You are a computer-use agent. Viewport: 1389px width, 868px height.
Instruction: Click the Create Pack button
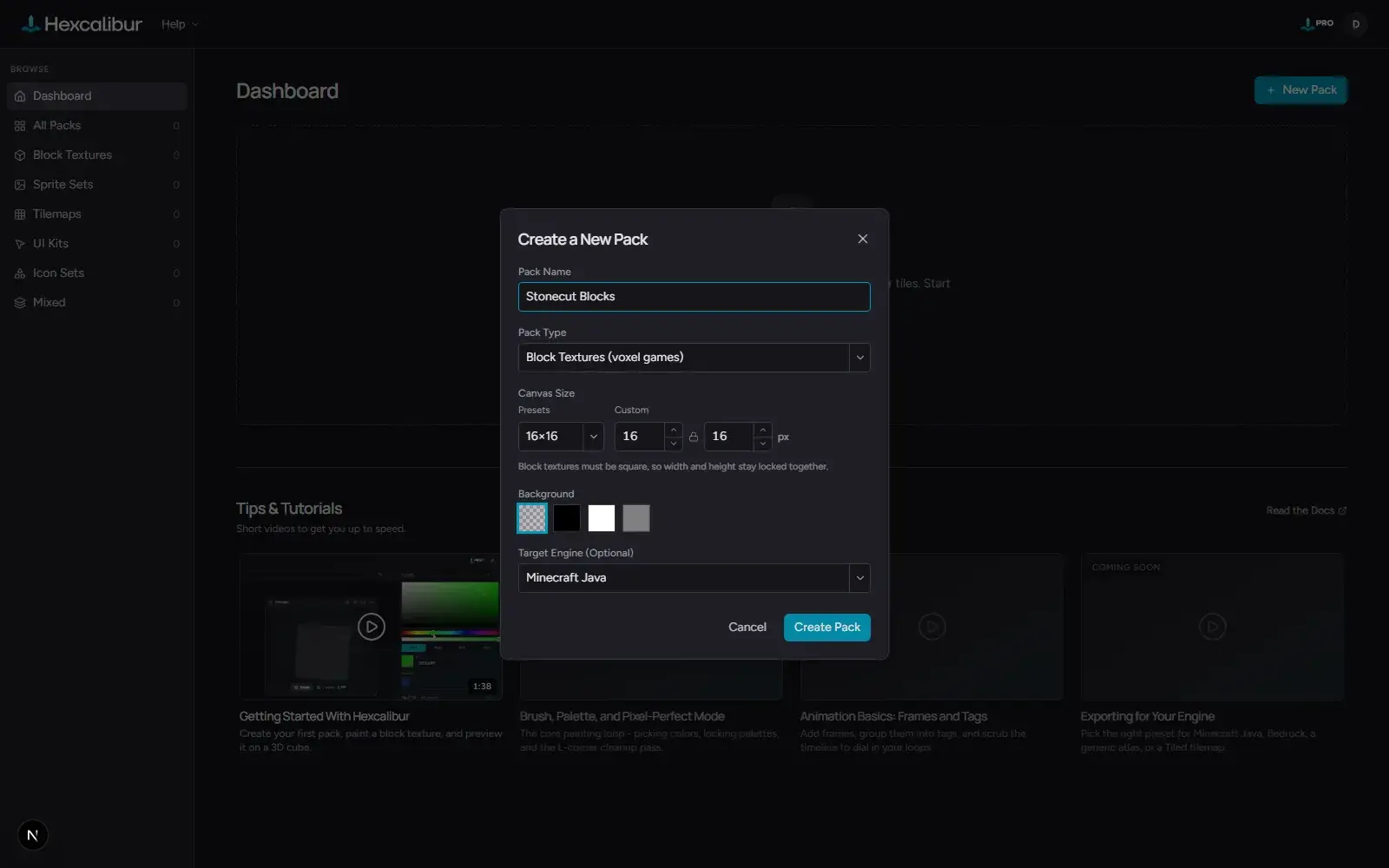coord(826,628)
